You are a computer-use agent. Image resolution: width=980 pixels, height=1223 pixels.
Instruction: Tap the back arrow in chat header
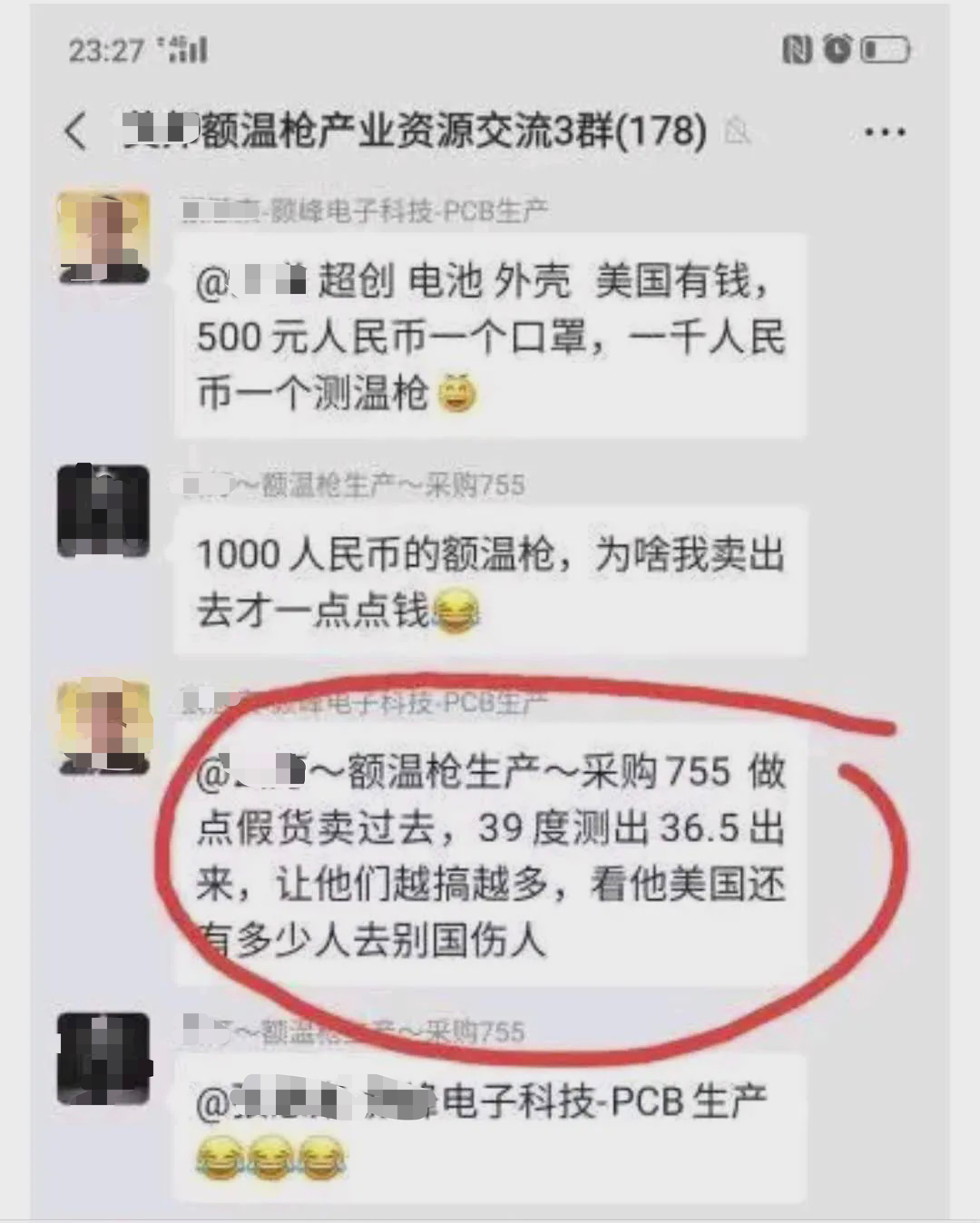coord(76,132)
